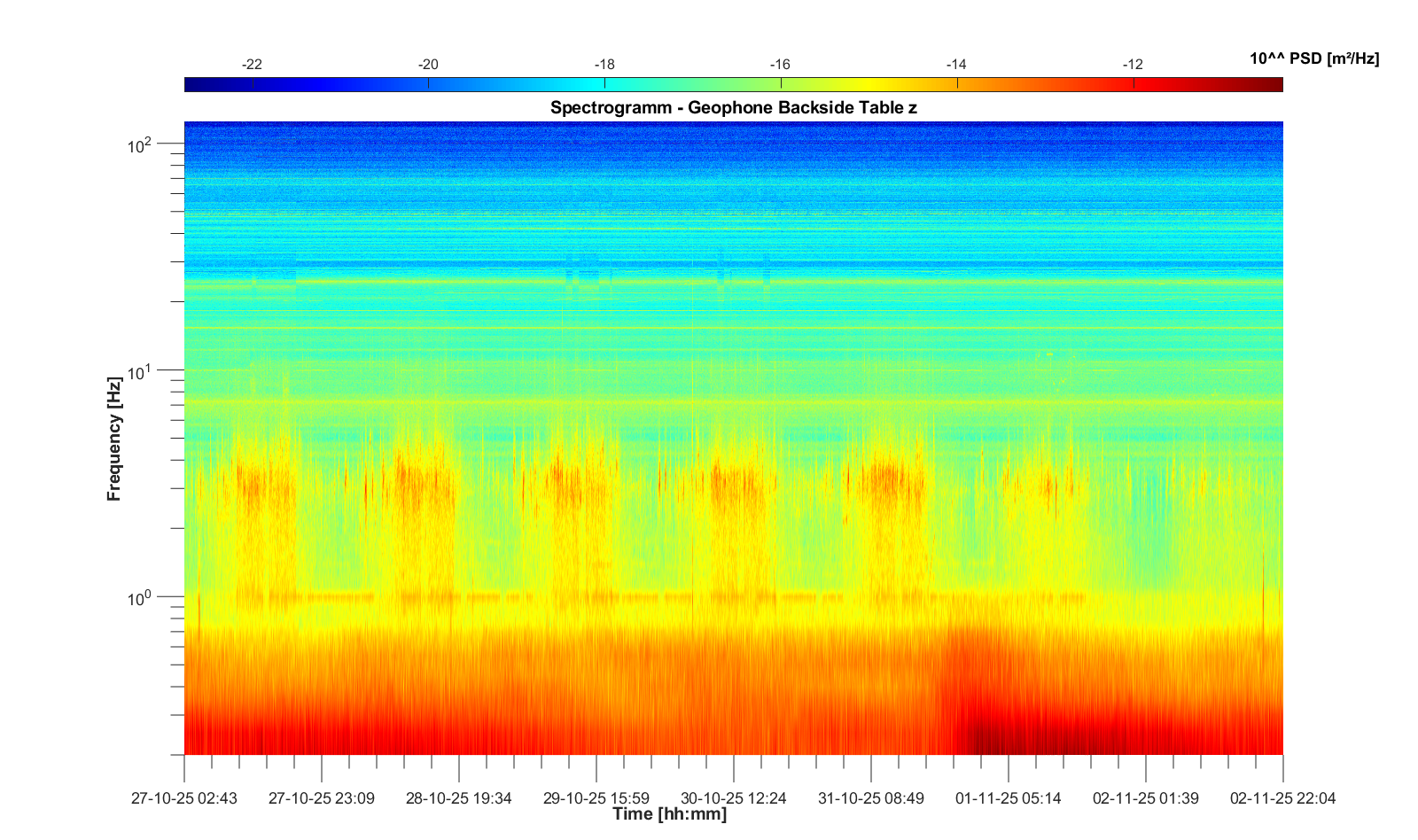Click the 10⁰ frequency axis tick label
The height and width of the screenshot is (840, 1418).
point(140,599)
